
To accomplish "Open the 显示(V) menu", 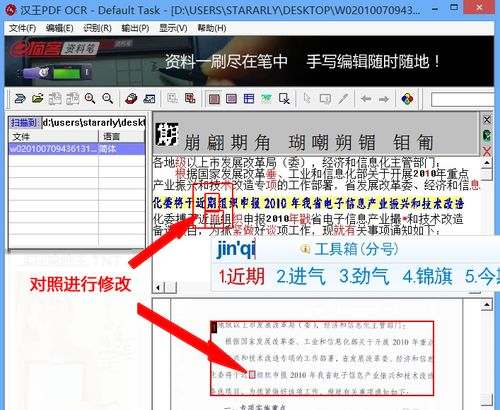I will (173, 28).
